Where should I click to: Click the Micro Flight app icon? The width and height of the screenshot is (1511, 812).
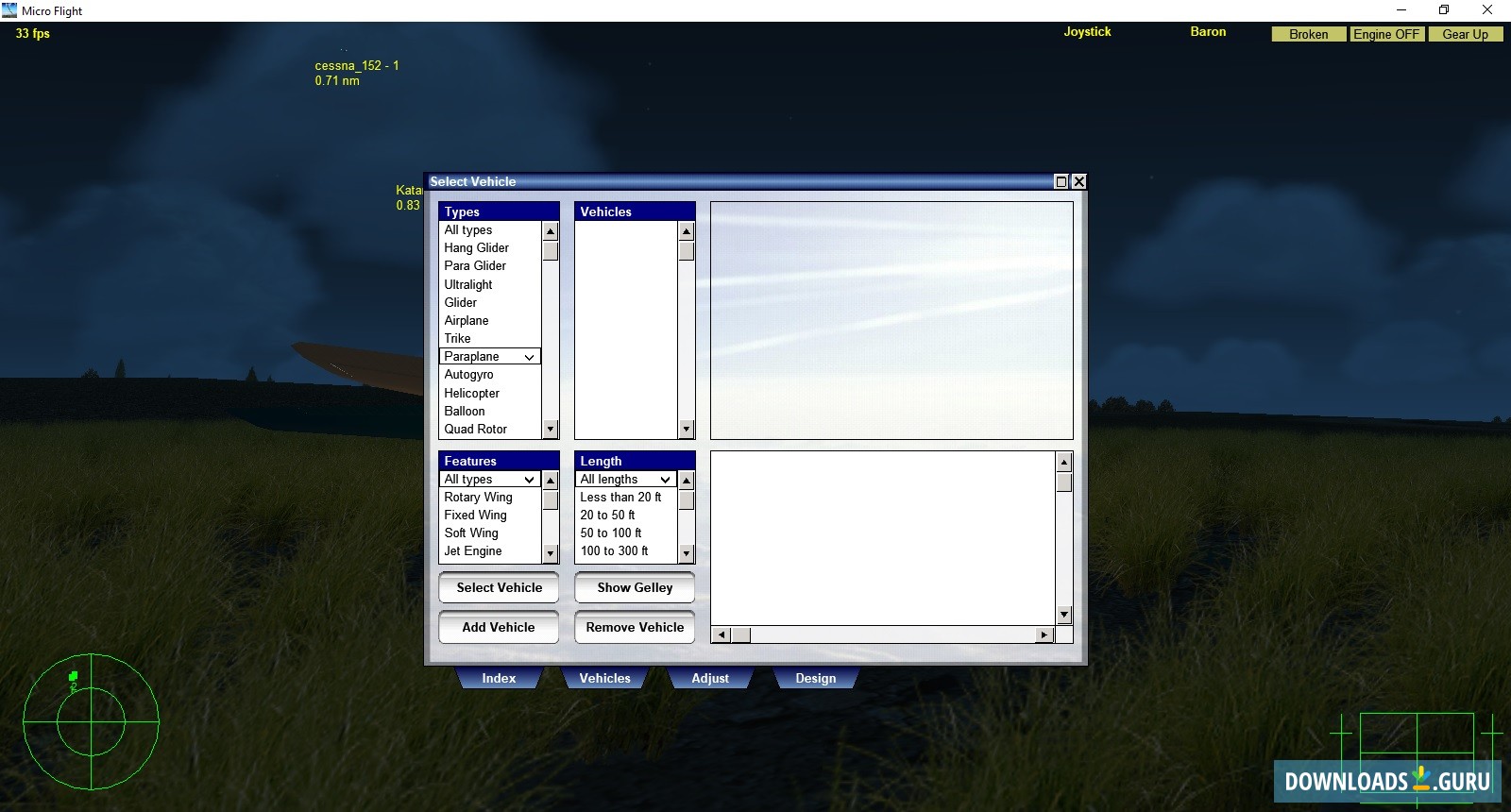[9, 10]
